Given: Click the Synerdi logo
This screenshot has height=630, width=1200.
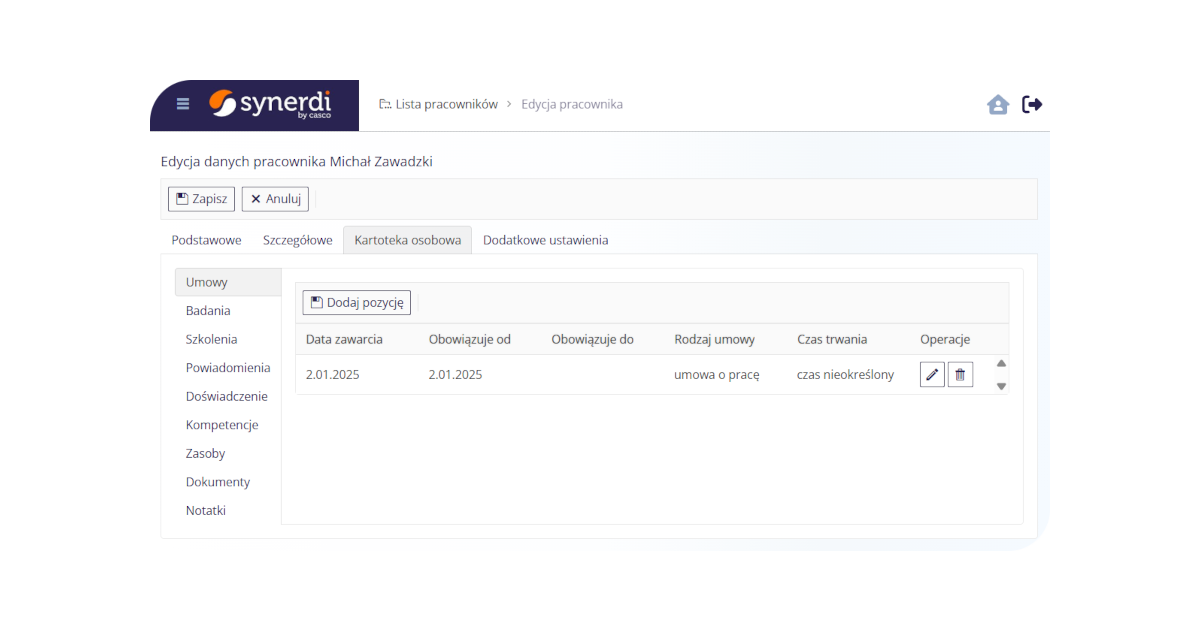Looking at the screenshot, I should point(270,104).
